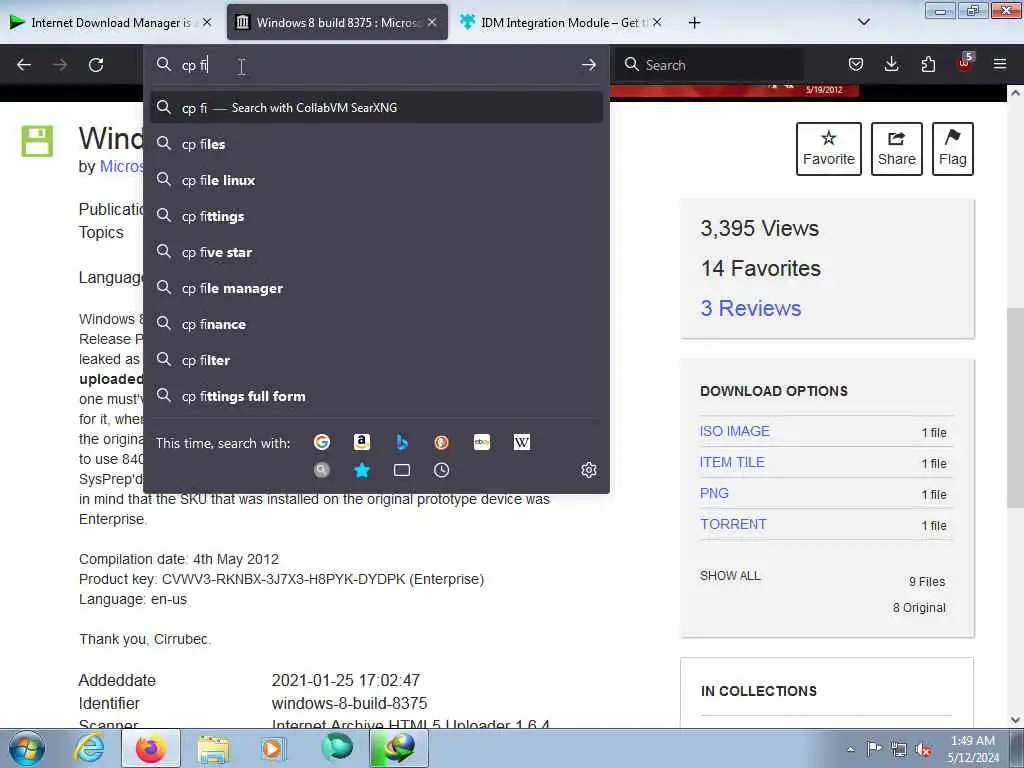Search this time with eBay
Viewport: 1024px width, 768px height.
coord(482,442)
